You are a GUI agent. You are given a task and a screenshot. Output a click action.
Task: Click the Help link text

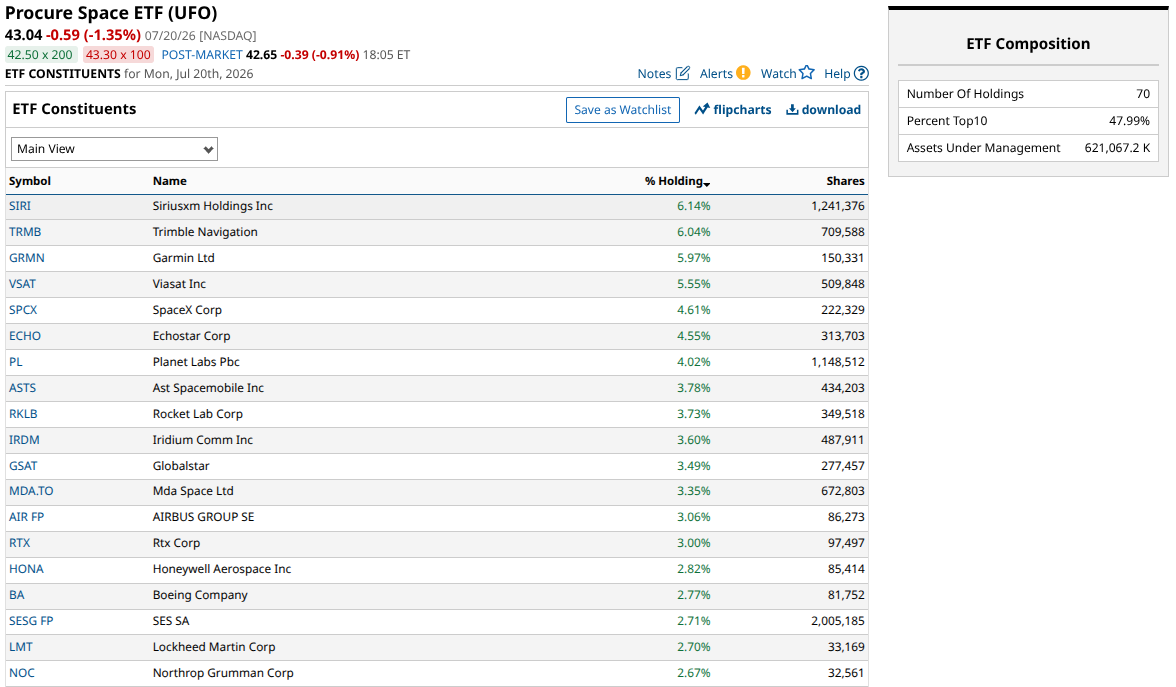pyautogui.click(x=837, y=74)
